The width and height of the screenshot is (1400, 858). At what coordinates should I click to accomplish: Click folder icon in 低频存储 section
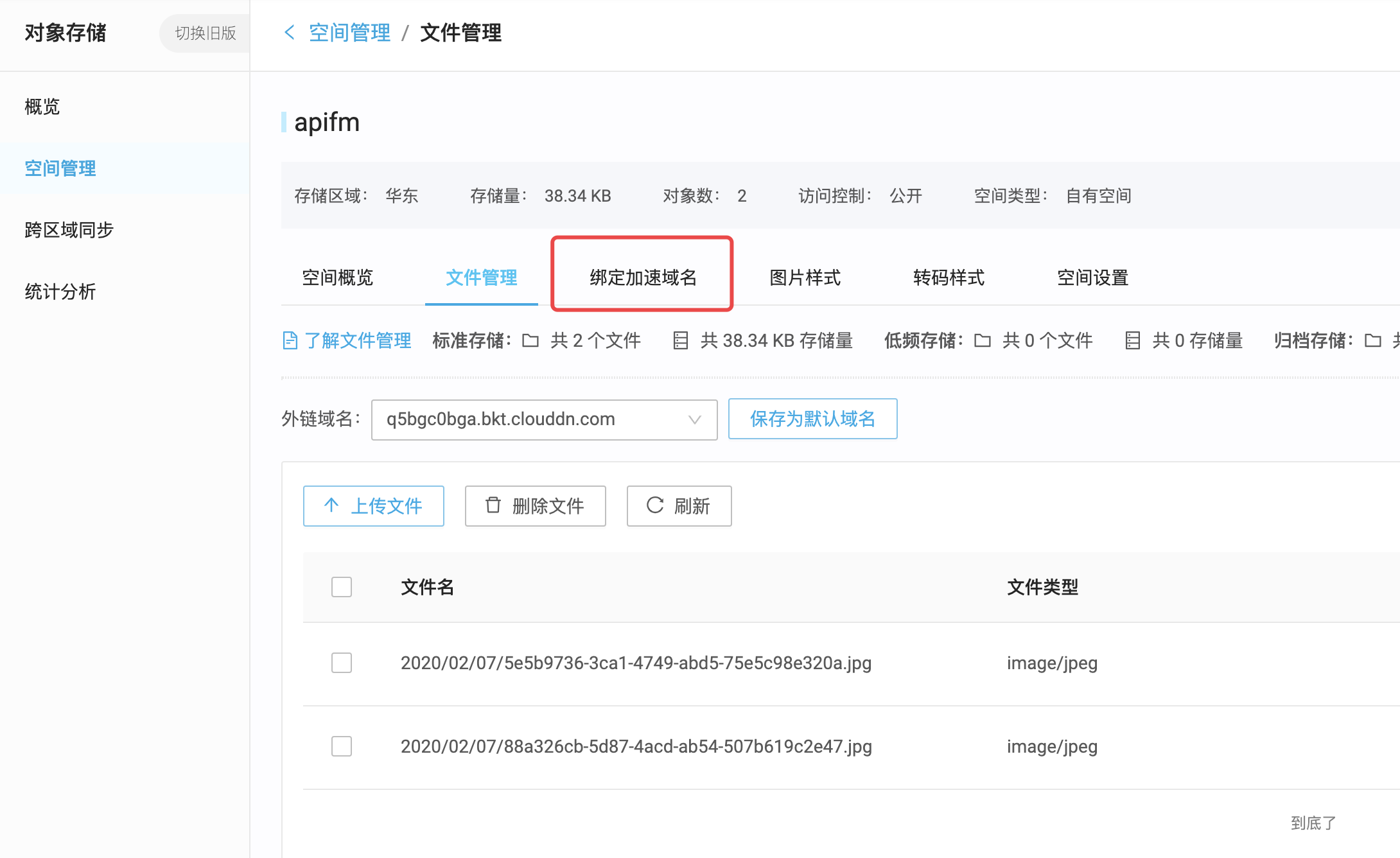pyautogui.click(x=983, y=340)
